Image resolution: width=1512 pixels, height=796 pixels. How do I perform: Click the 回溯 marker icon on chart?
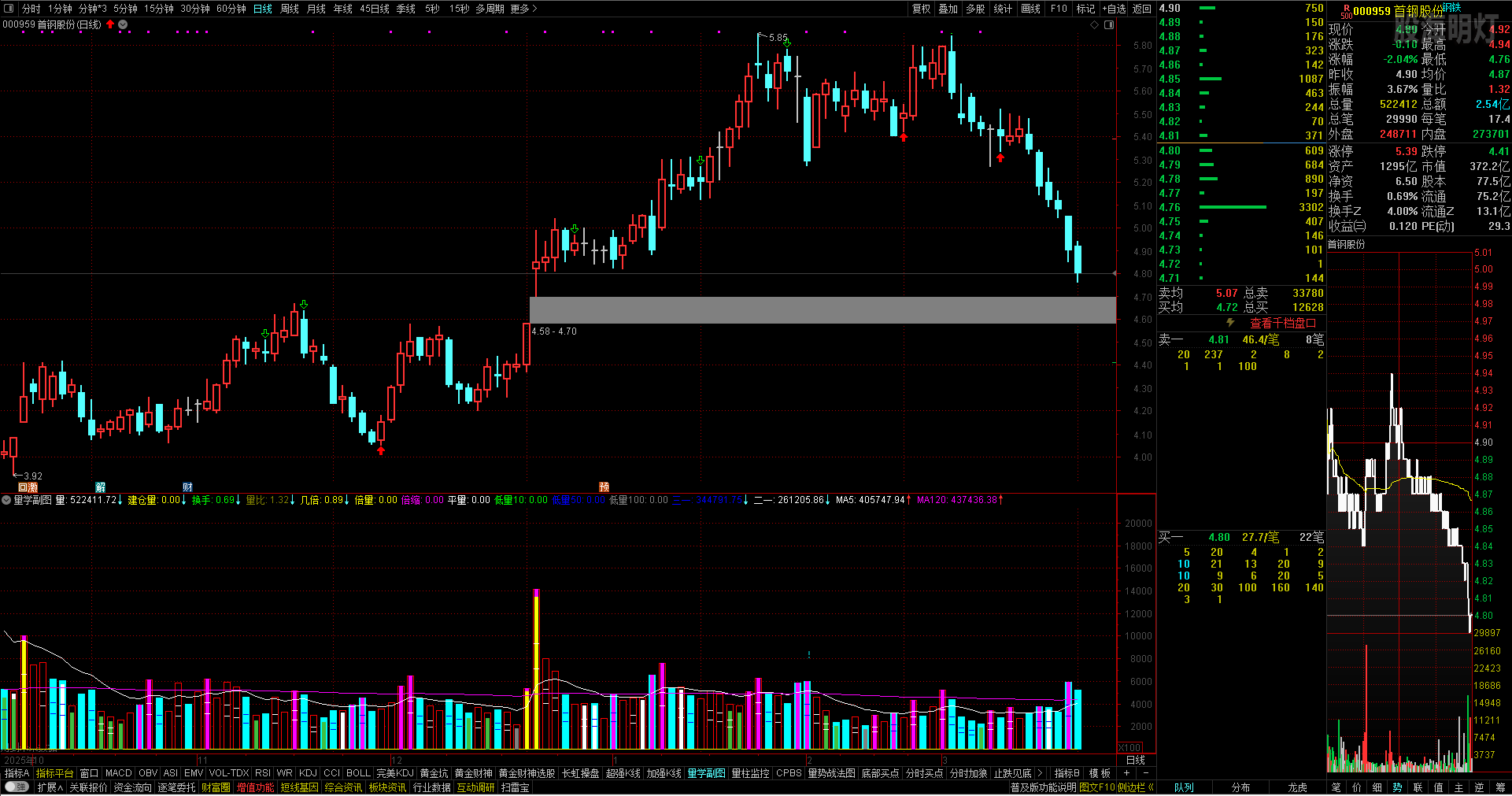(x=28, y=487)
